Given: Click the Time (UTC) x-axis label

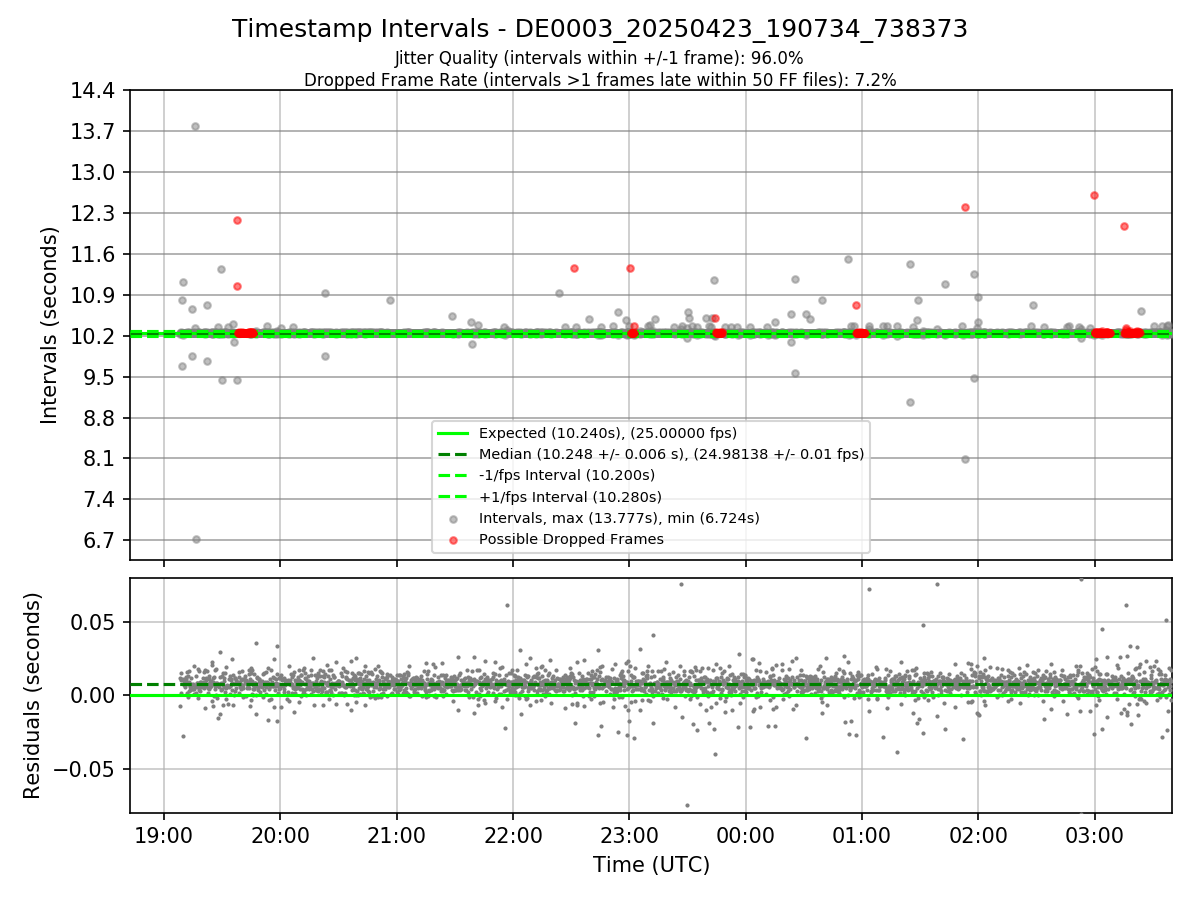Looking at the screenshot, I should 651,865.
